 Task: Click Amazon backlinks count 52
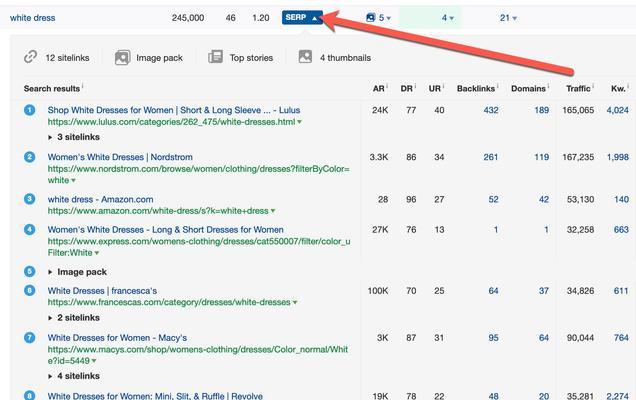(x=493, y=199)
